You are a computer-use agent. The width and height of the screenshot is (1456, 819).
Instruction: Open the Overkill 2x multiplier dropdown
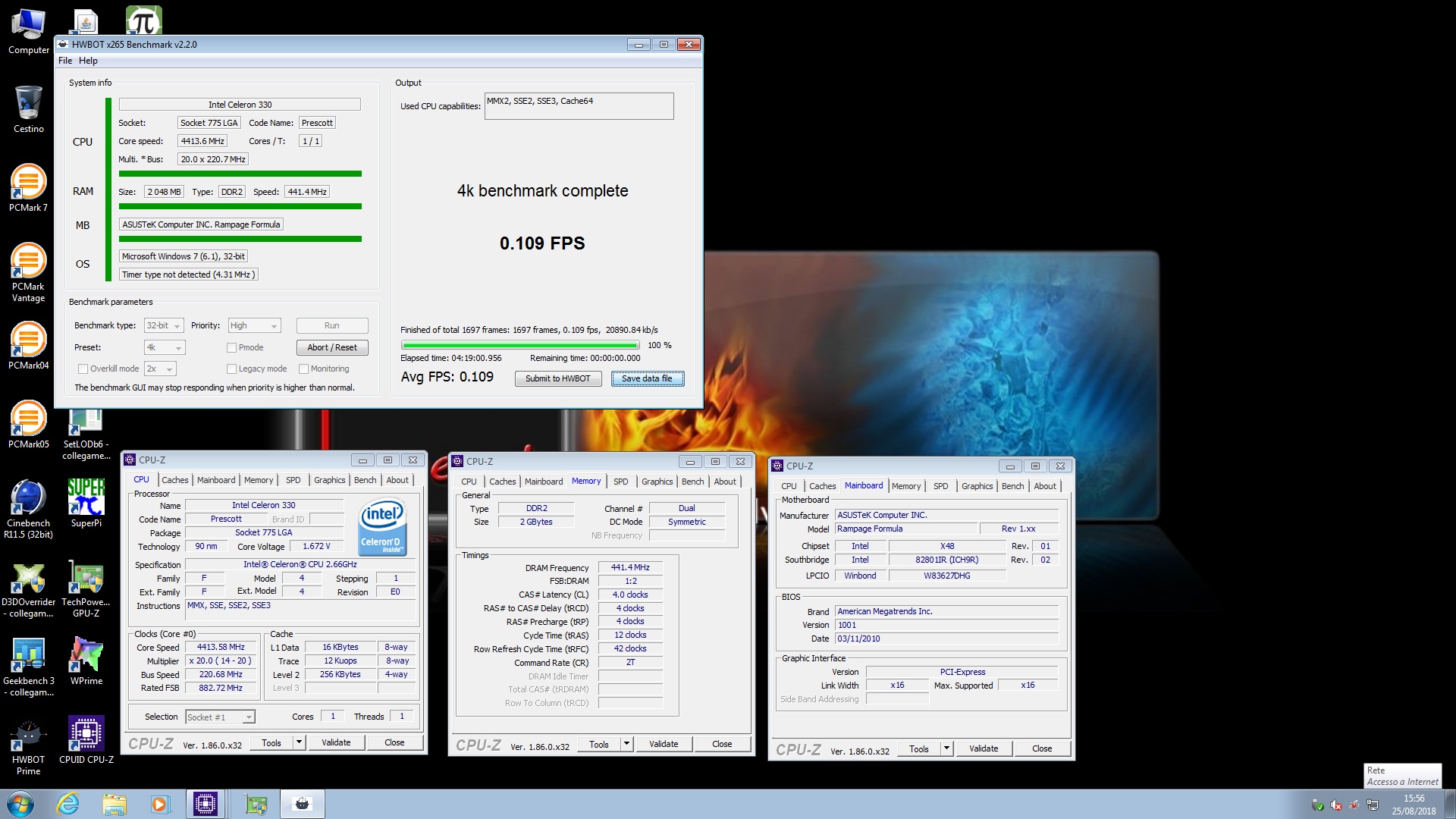(x=160, y=369)
